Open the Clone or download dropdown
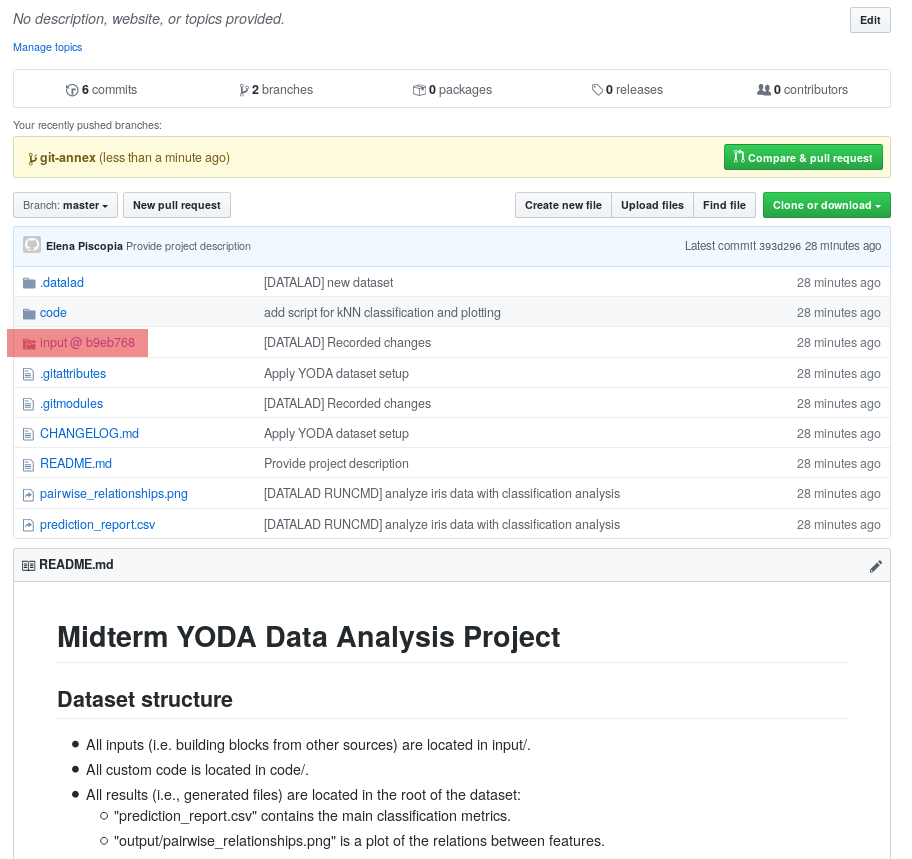This screenshot has width=912, height=859. pos(826,205)
